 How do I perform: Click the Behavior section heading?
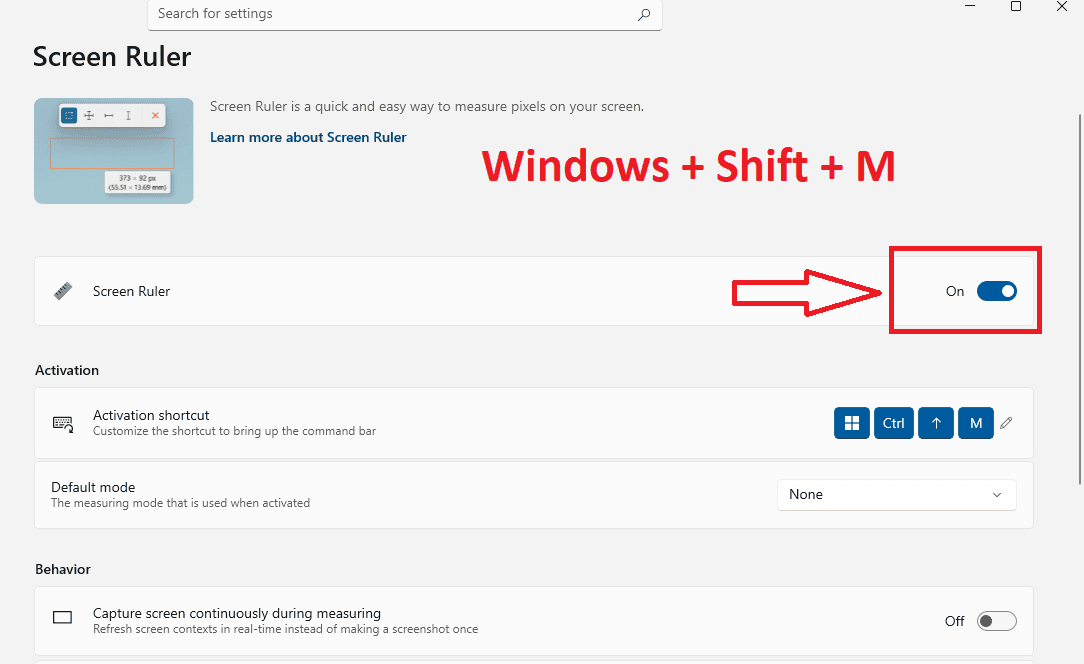pyautogui.click(x=63, y=569)
